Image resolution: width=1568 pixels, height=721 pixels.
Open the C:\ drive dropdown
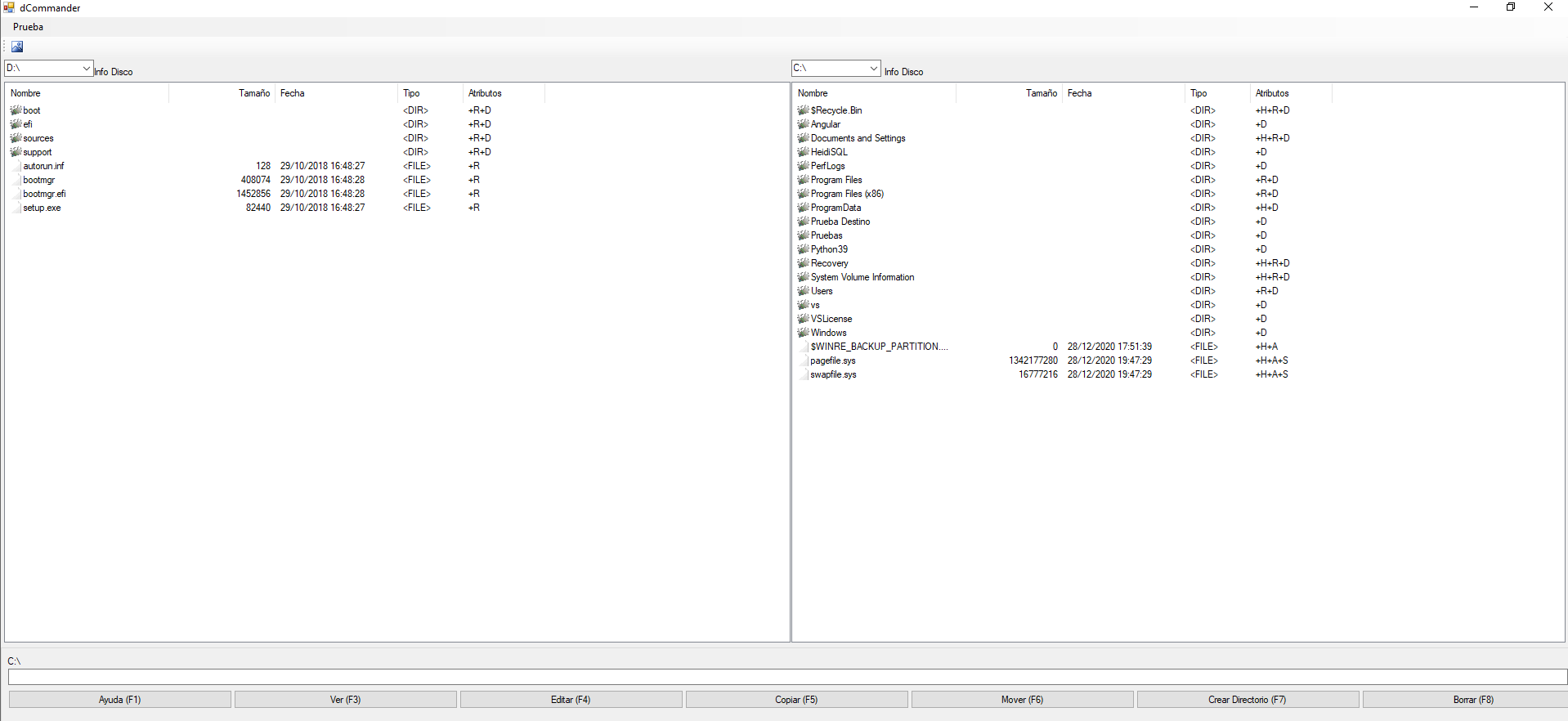[873, 69]
